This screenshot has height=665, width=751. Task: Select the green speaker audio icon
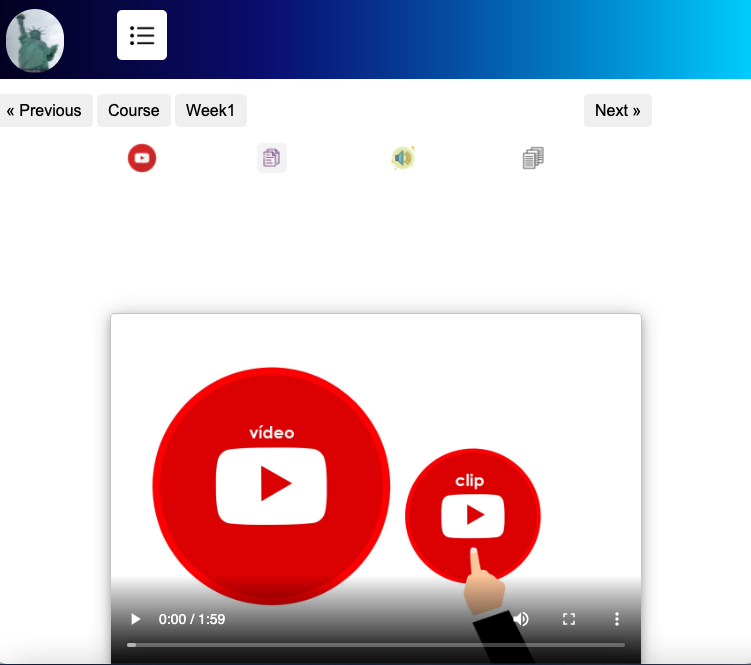(403, 158)
